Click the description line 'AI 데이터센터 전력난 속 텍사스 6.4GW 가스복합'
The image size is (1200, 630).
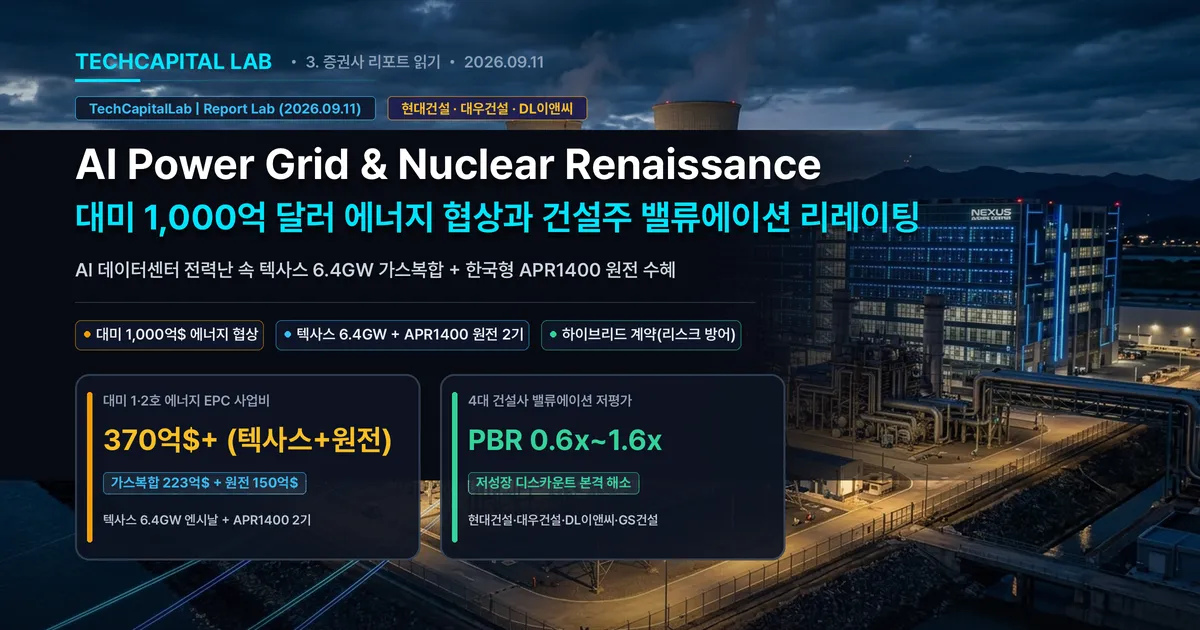(260, 271)
